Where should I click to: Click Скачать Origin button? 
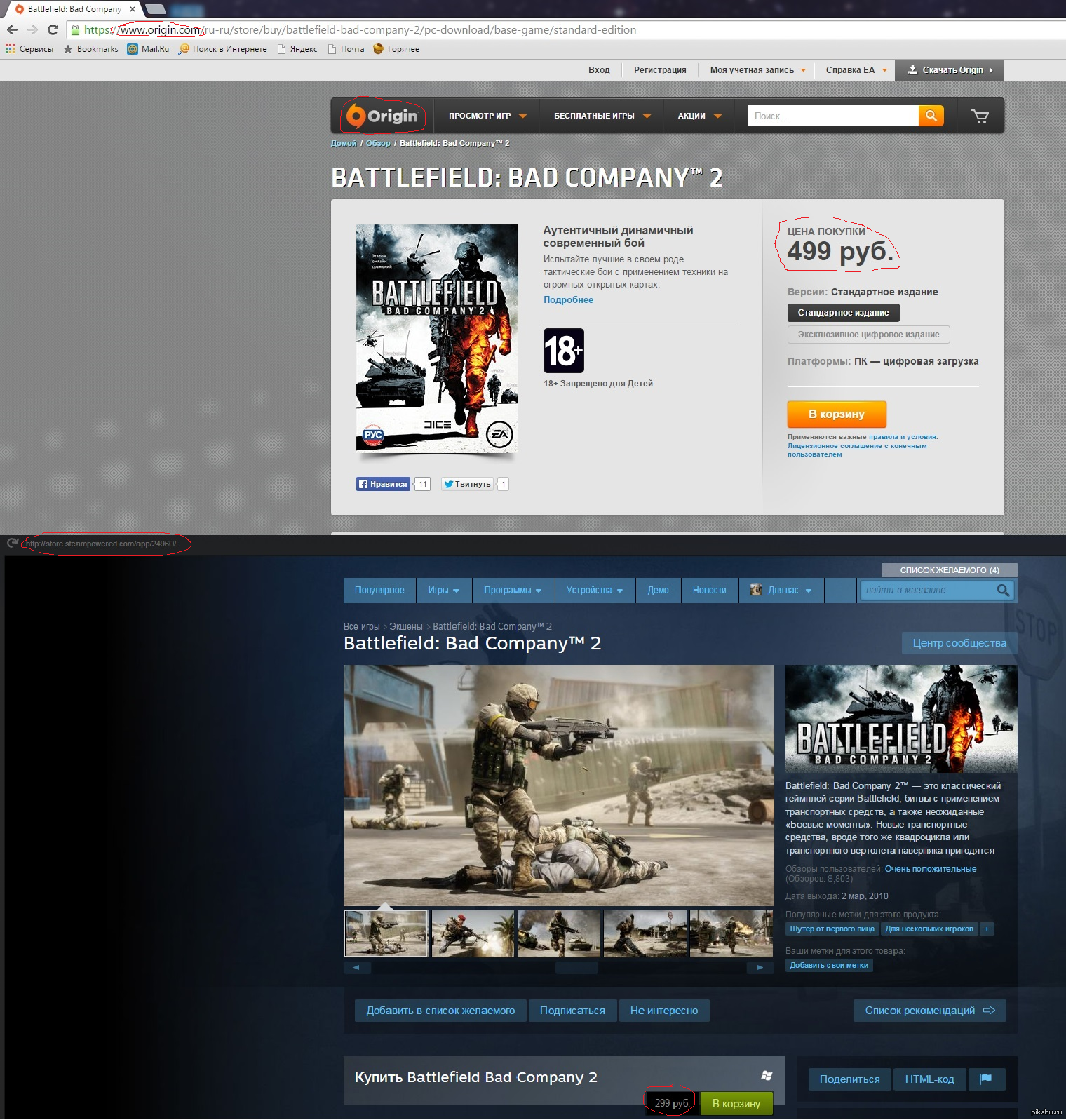coord(950,70)
